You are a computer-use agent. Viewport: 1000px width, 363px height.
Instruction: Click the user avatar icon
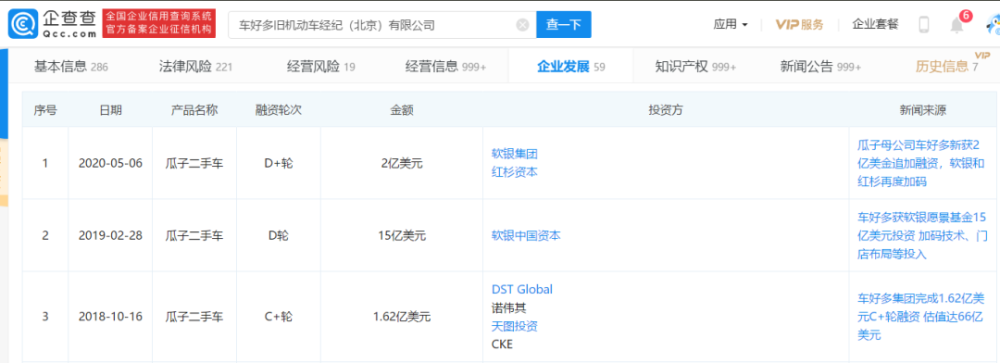coord(992,26)
